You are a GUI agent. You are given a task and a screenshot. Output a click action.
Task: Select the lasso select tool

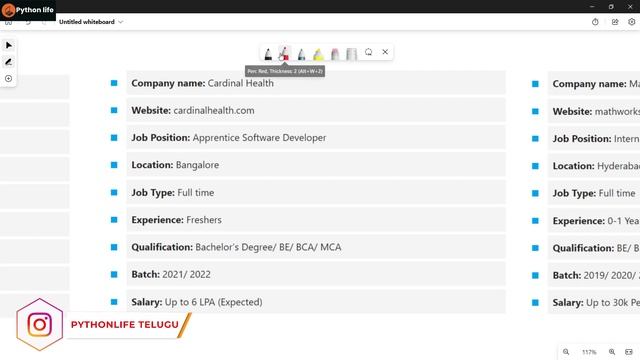pyautogui.click(x=369, y=52)
